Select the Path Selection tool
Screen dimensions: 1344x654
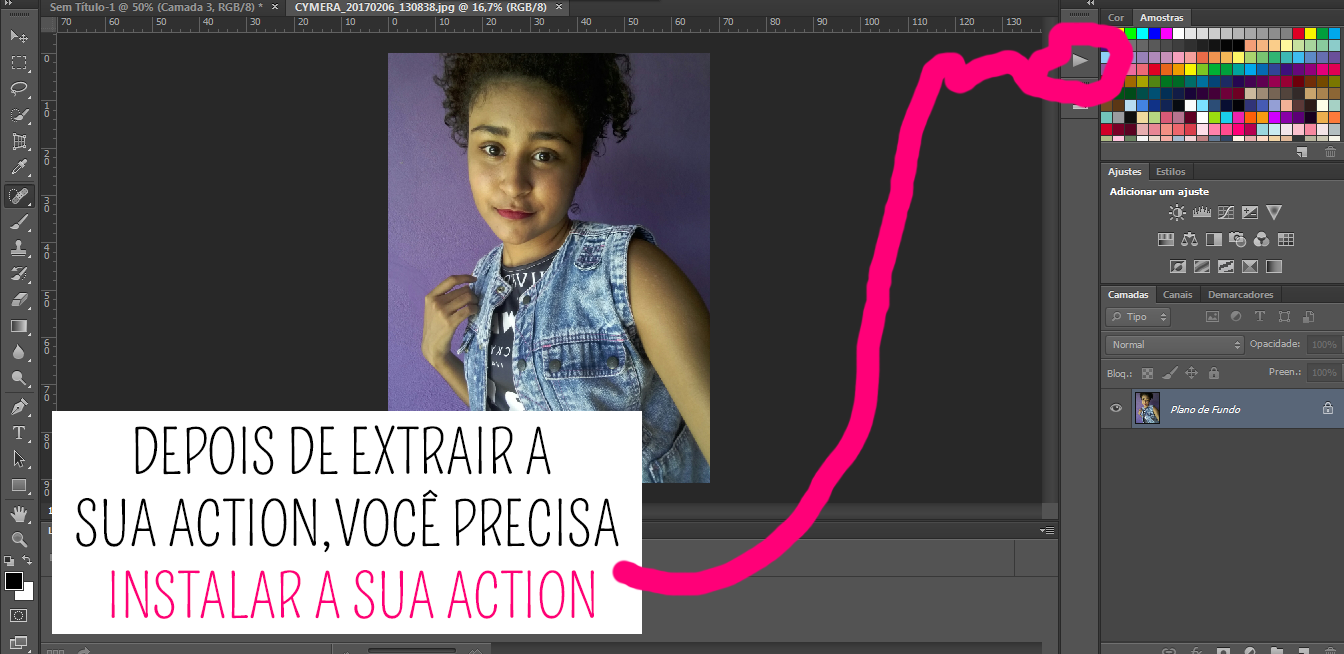19,459
